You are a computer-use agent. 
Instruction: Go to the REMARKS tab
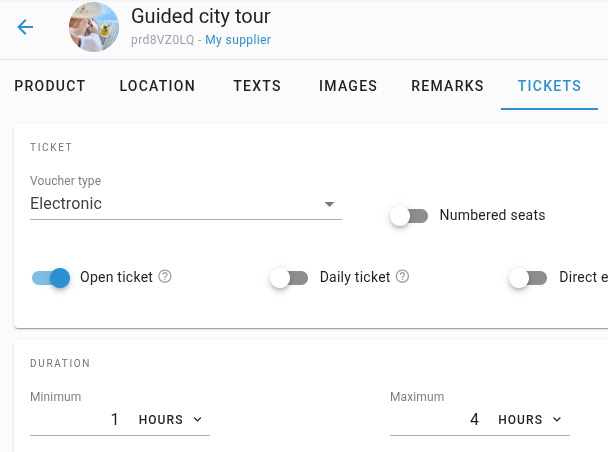pos(447,86)
